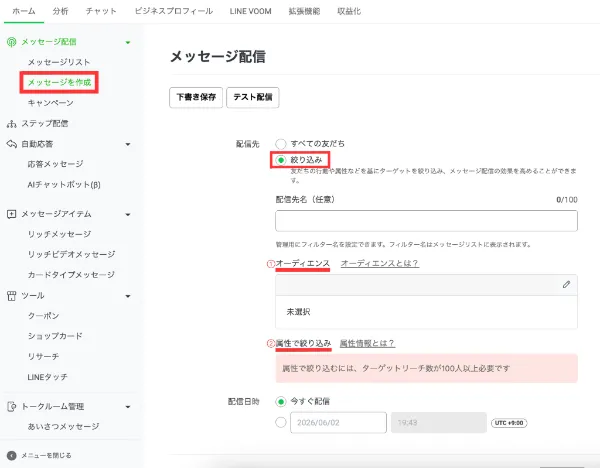The image size is (600, 468).
Task: Collapse the 自動応答 section arrow
Action: (128, 144)
